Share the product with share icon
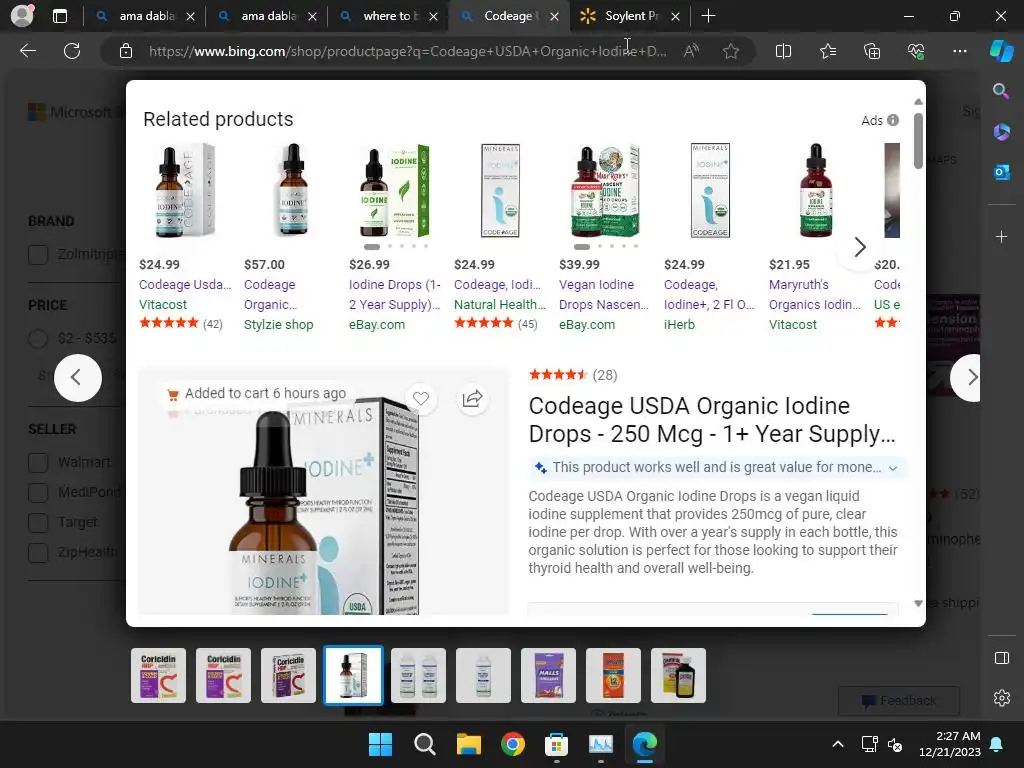Image resolution: width=1024 pixels, height=768 pixels. click(472, 398)
